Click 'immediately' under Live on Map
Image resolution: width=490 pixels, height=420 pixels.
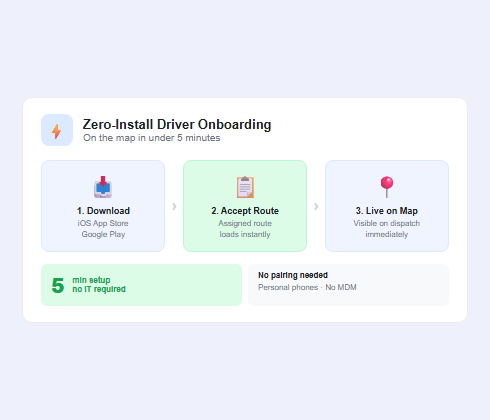[x=387, y=234]
